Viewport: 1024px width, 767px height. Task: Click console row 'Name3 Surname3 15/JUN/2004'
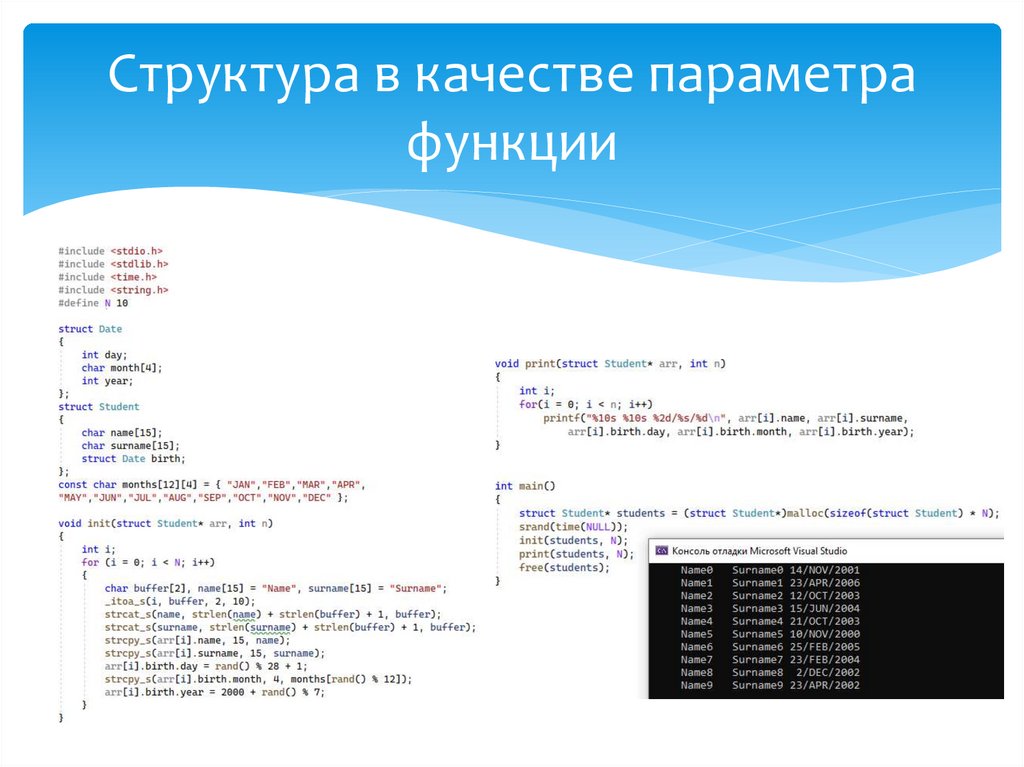[x=770, y=608]
